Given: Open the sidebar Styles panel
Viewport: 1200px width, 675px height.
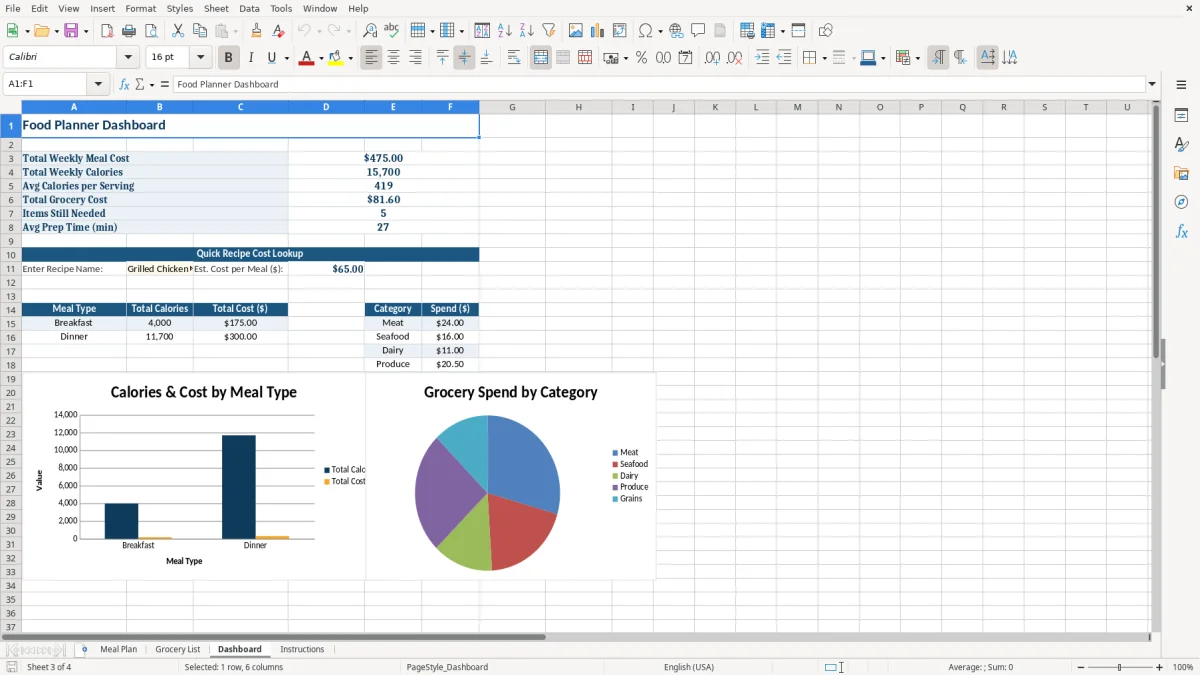Looking at the screenshot, I should coord(1181,144).
